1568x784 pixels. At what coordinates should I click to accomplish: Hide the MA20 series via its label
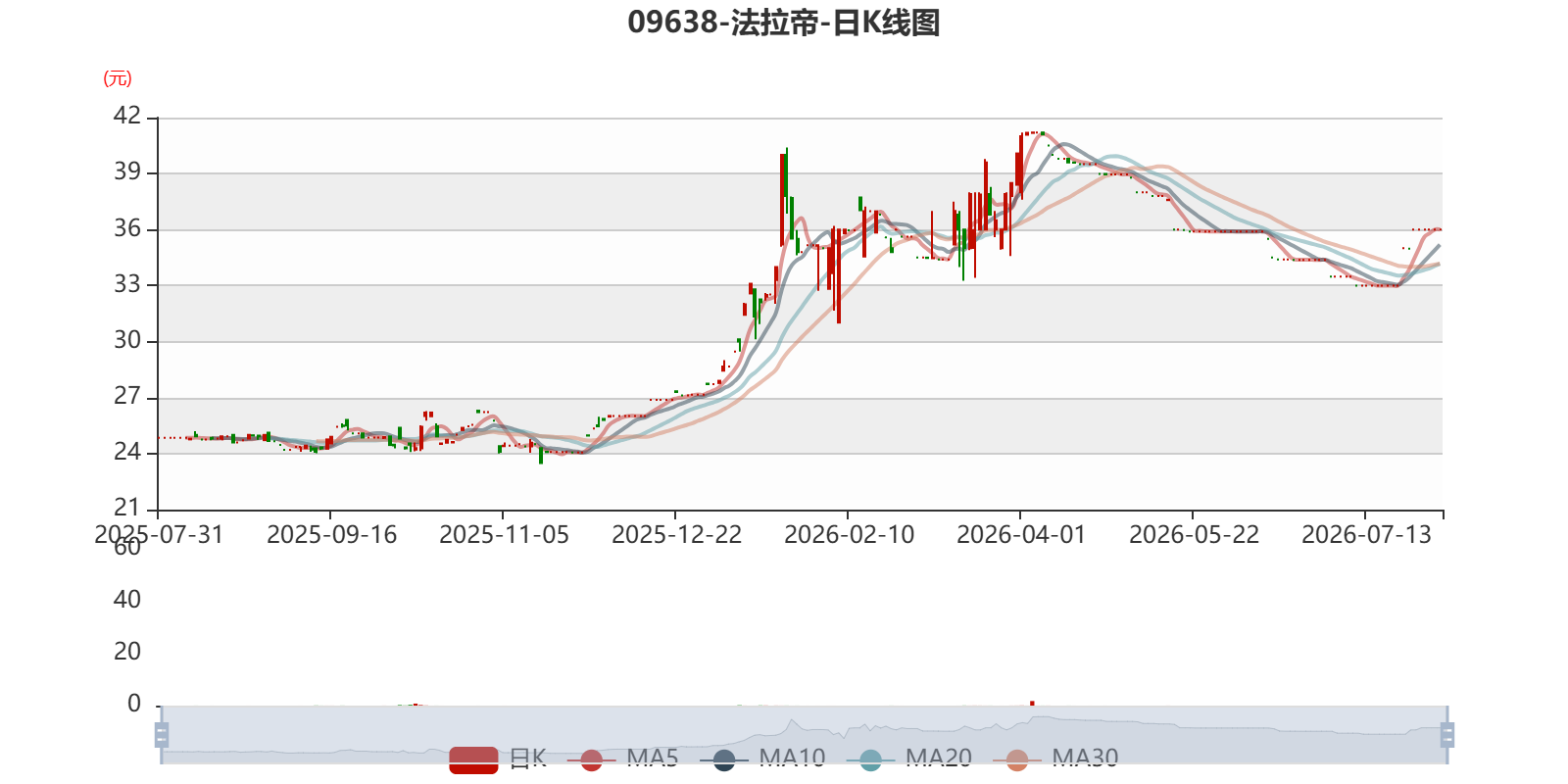click(939, 759)
